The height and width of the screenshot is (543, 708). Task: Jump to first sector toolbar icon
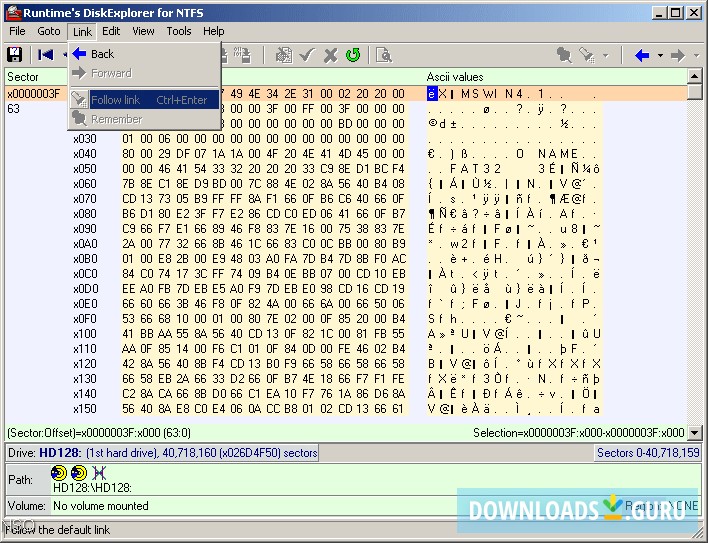click(x=45, y=55)
